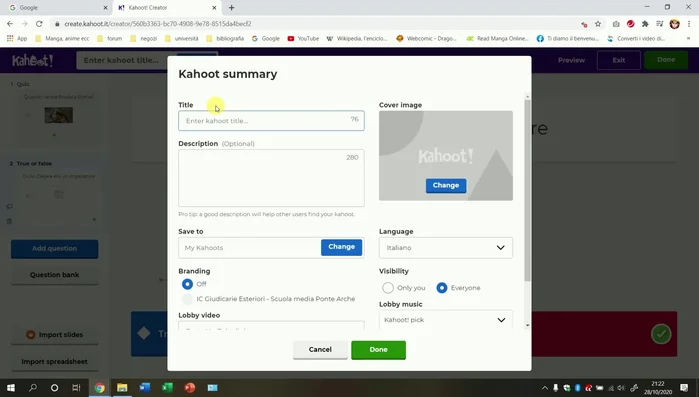Bookmark this page with star icon
This screenshot has width=699, height=397.
click(x=598, y=24)
